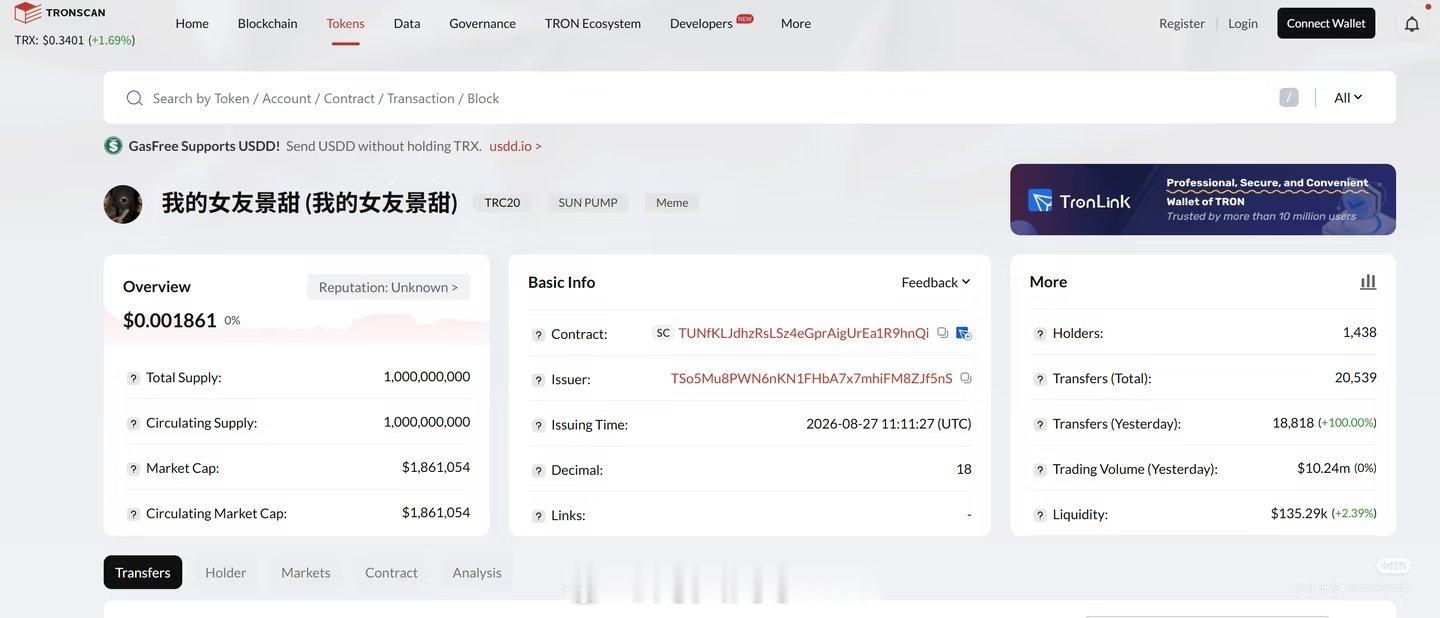
Task: Click help icon next to Decimal
Action: point(538,470)
